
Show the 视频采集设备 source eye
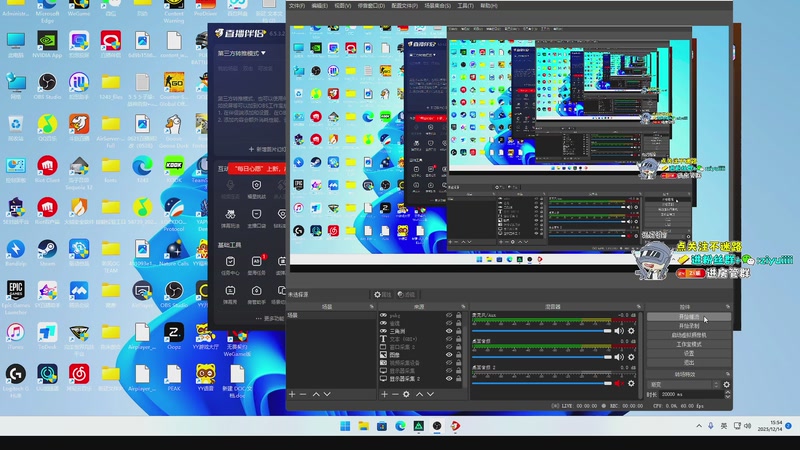point(449,363)
